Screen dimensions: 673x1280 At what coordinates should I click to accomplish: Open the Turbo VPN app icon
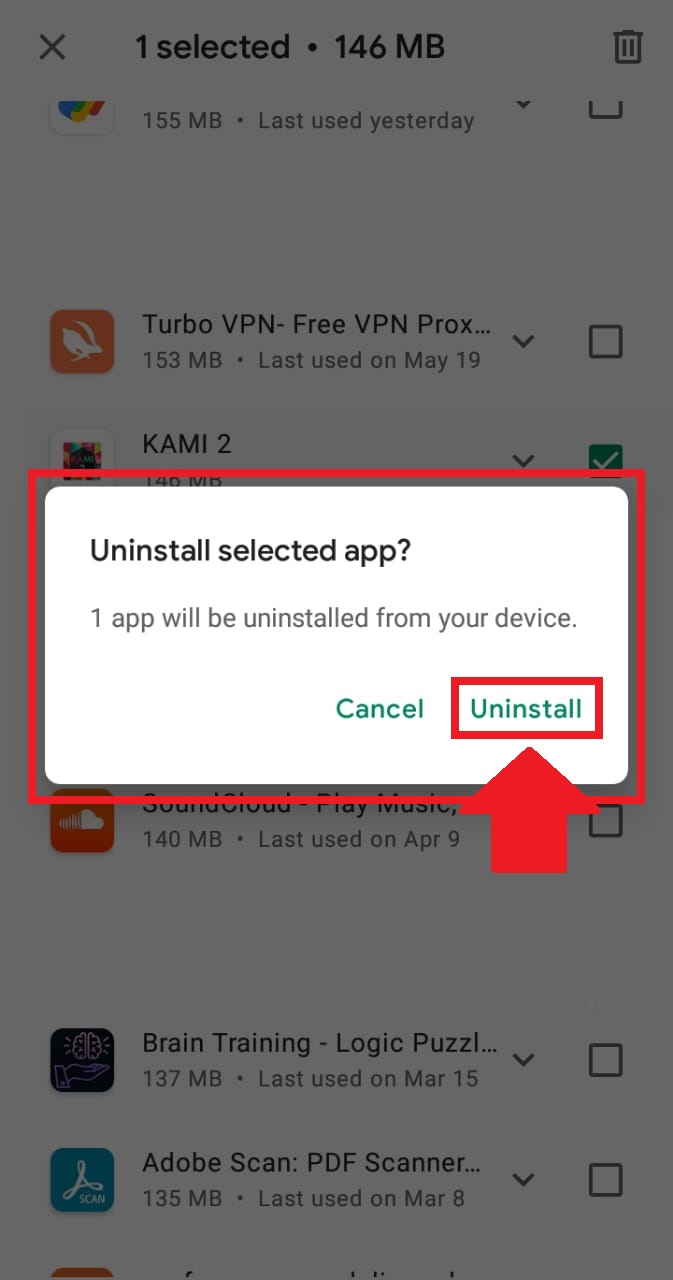[82, 342]
